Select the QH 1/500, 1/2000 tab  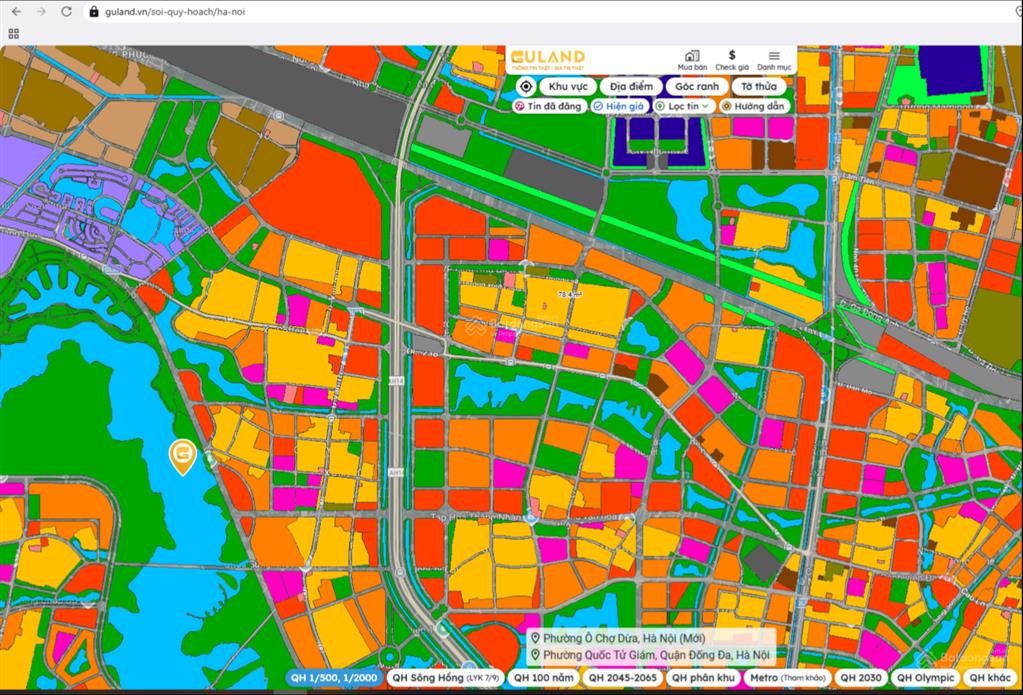coord(334,677)
